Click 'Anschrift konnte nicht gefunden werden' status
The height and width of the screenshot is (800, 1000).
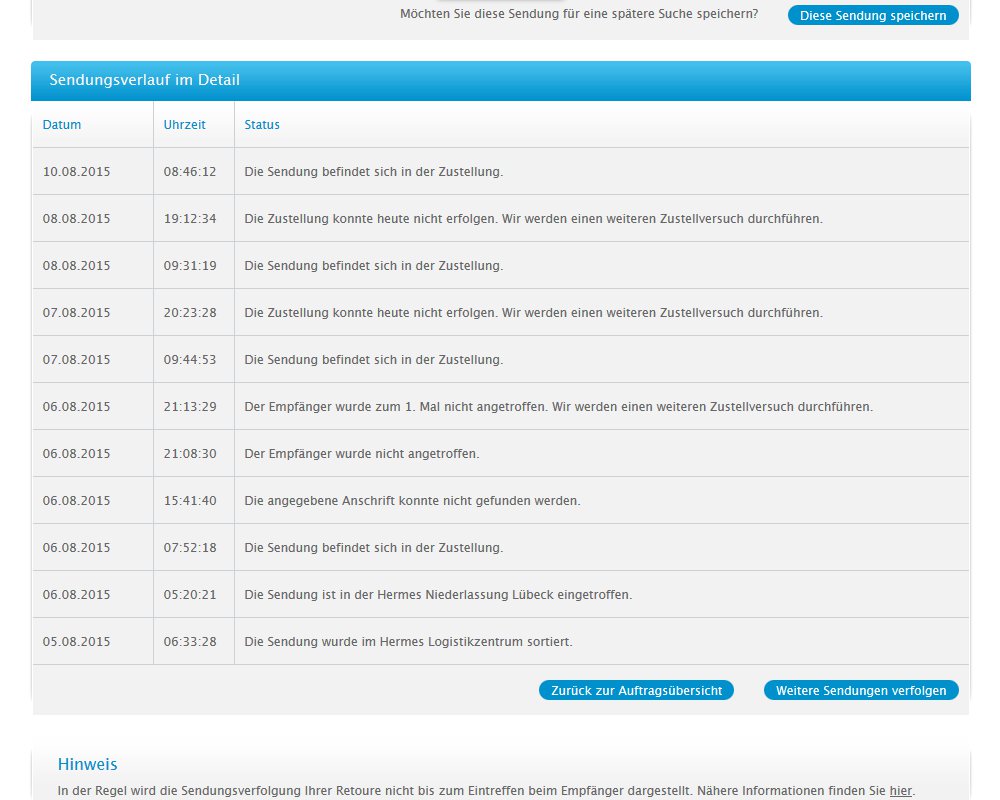pos(412,501)
